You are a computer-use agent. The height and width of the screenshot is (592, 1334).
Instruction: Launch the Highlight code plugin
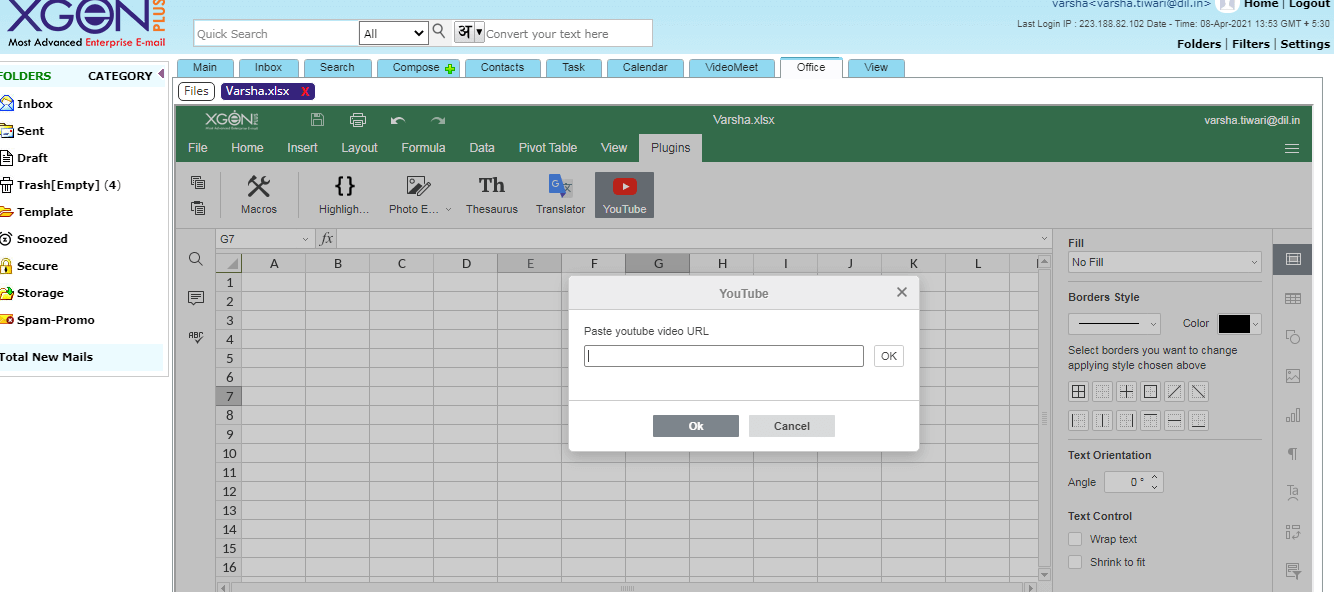coord(344,195)
